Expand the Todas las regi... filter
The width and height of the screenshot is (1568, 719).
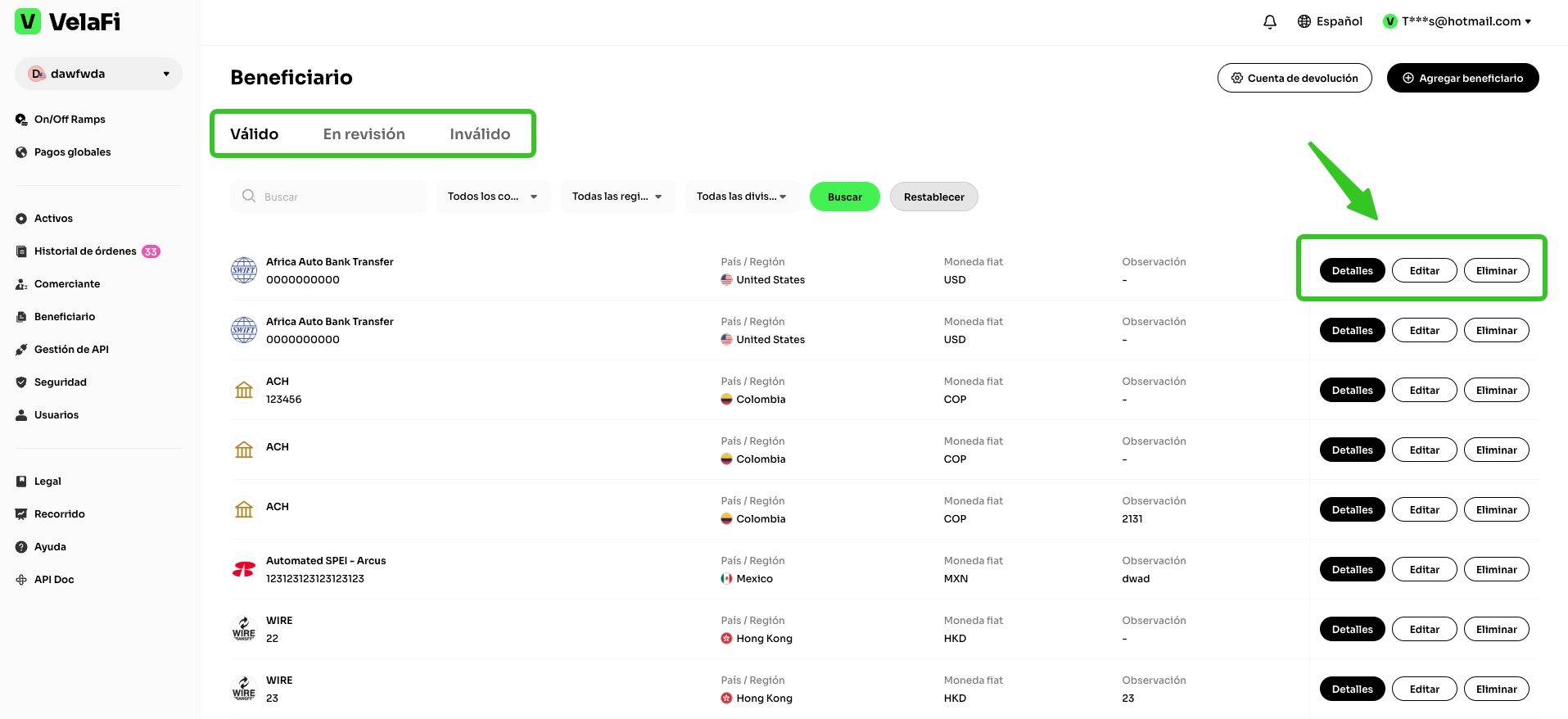[617, 197]
